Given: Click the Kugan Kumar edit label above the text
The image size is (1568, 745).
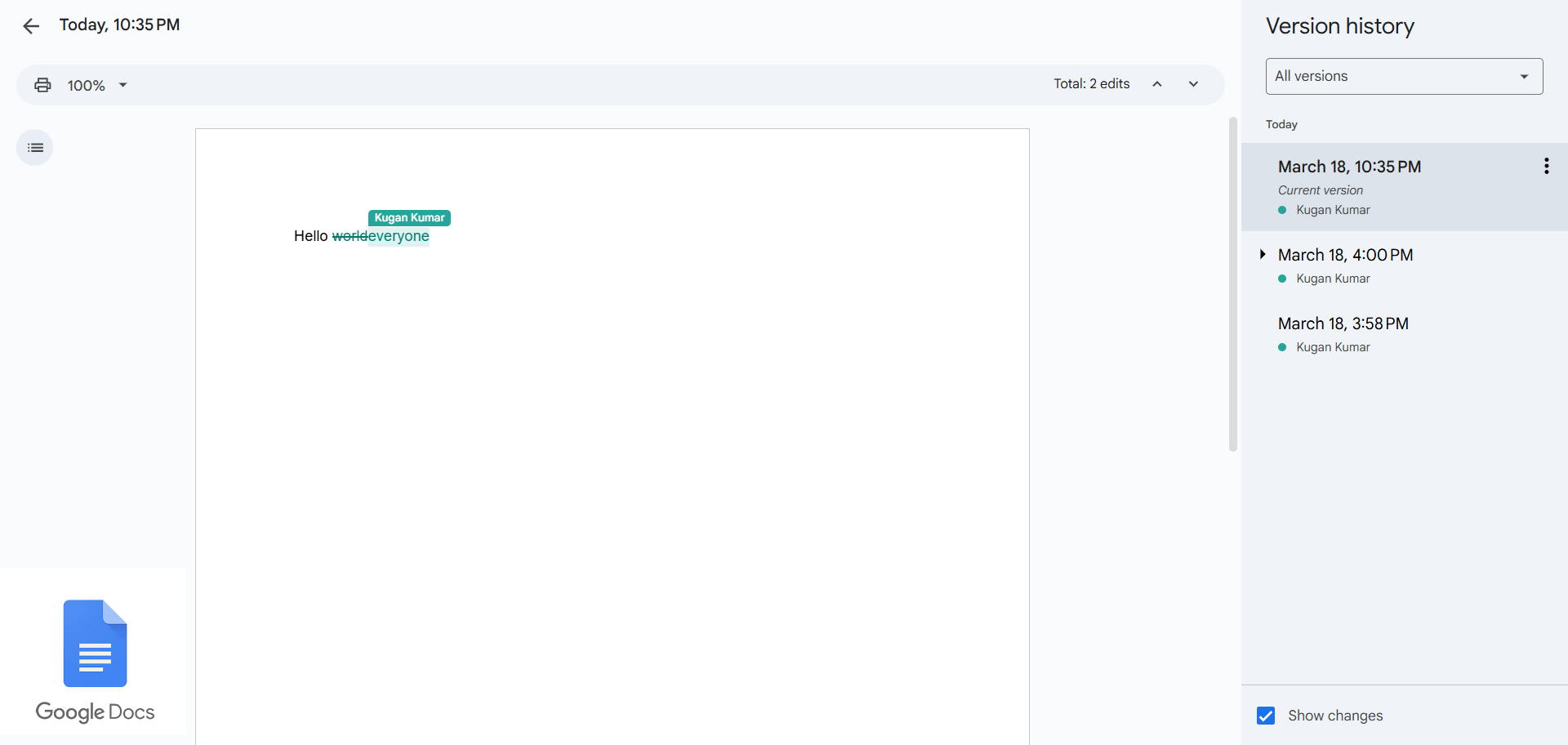Looking at the screenshot, I should coord(408,217).
